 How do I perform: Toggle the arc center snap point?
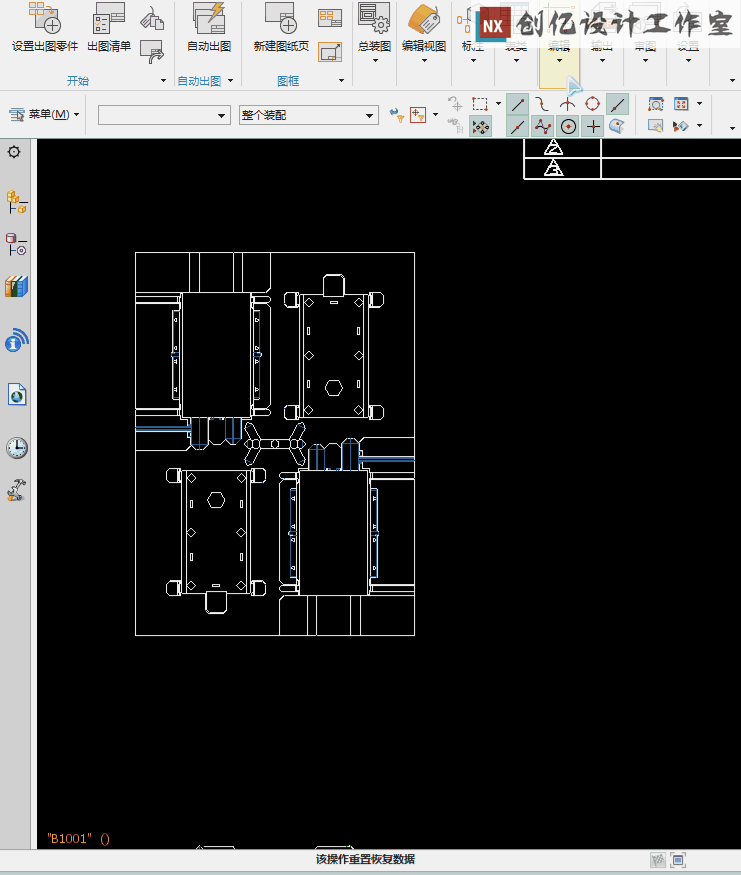pos(568,126)
